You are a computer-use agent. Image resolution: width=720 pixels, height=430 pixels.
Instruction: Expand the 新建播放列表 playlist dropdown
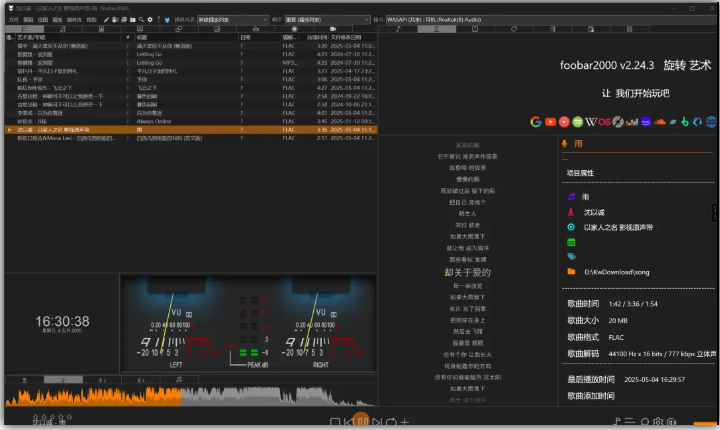coord(233,20)
